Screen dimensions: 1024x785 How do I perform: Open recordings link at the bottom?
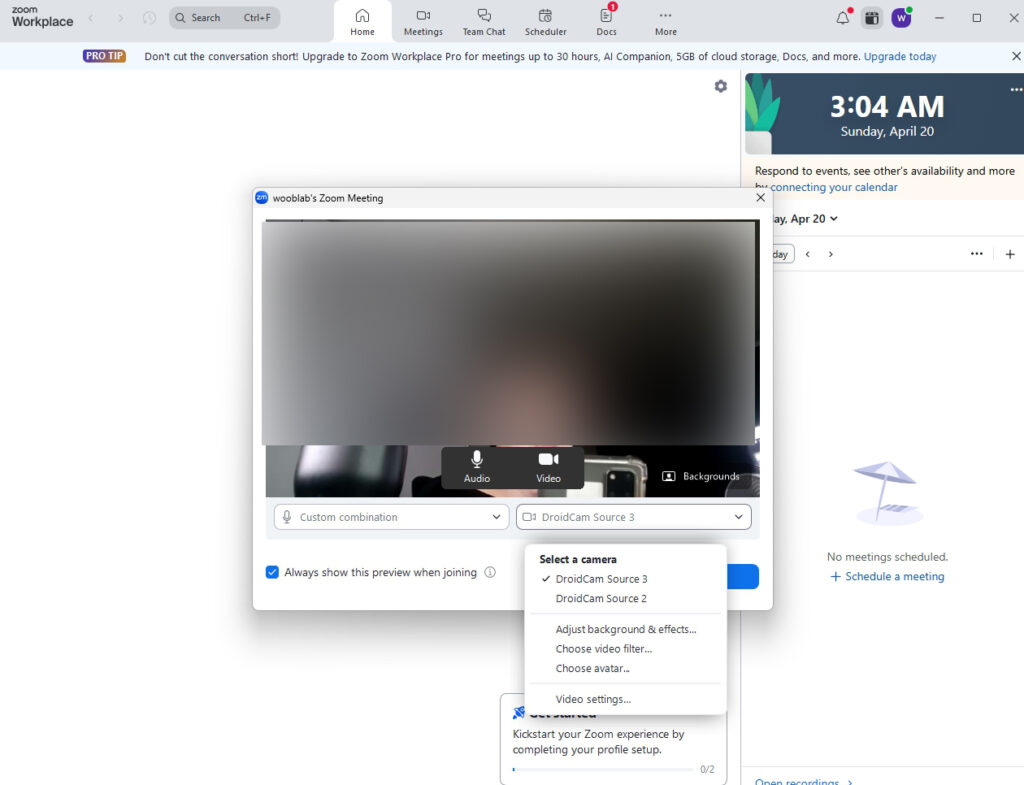[x=803, y=780]
